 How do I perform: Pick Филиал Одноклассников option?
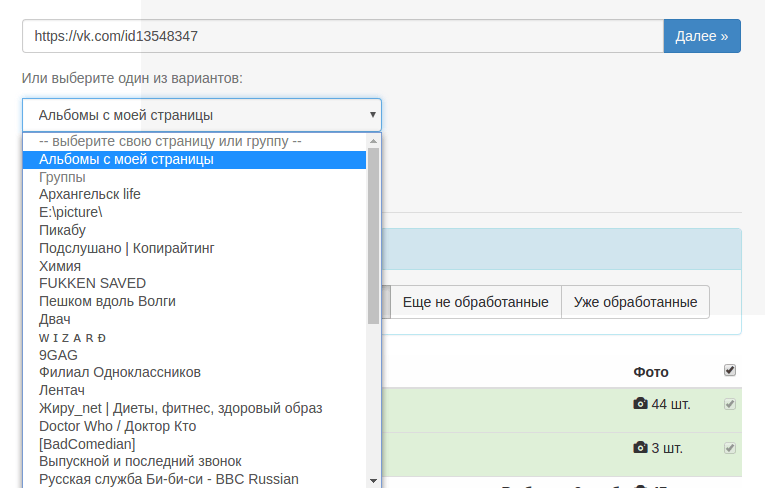(x=194, y=372)
